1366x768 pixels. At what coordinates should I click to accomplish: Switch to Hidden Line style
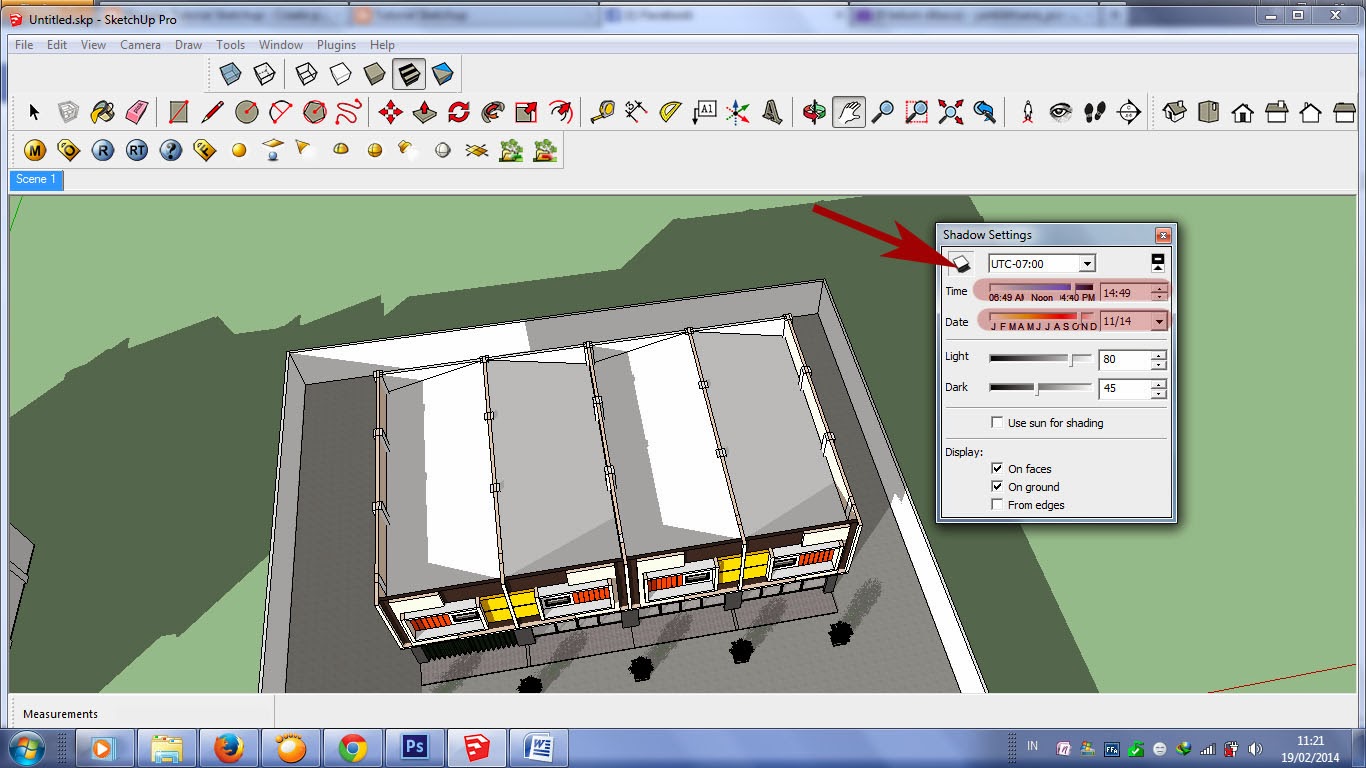point(340,74)
